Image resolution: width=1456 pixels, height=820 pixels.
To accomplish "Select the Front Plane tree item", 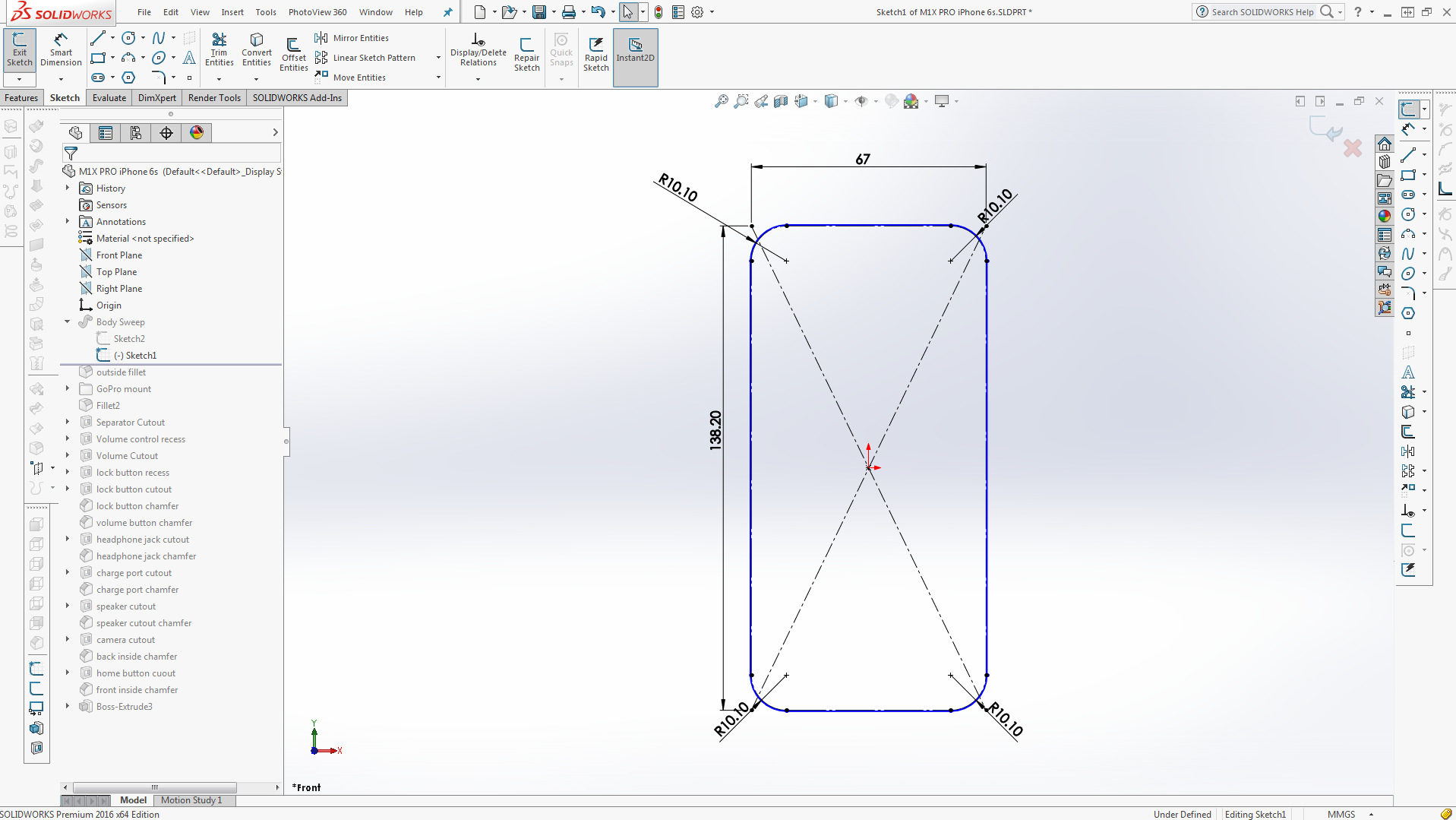I will pyautogui.click(x=119, y=255).
